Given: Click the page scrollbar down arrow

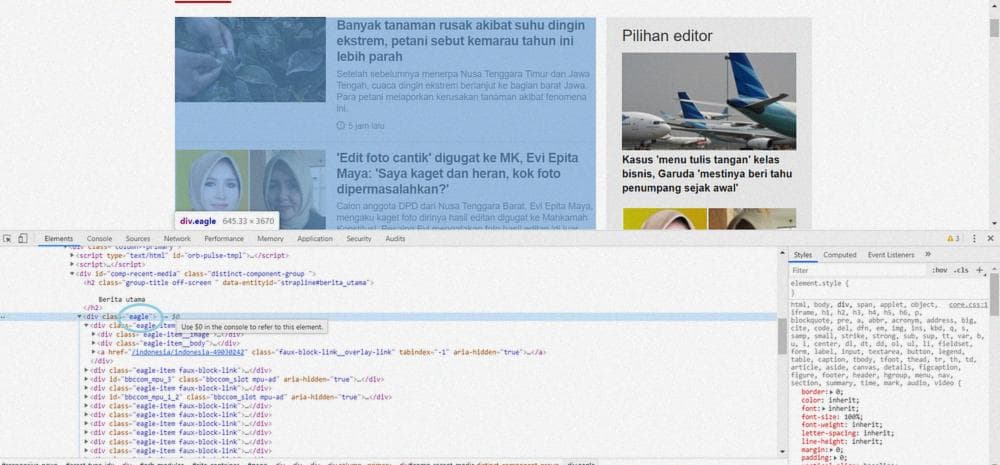Looking at the screenshot, I should pos(994,223).
